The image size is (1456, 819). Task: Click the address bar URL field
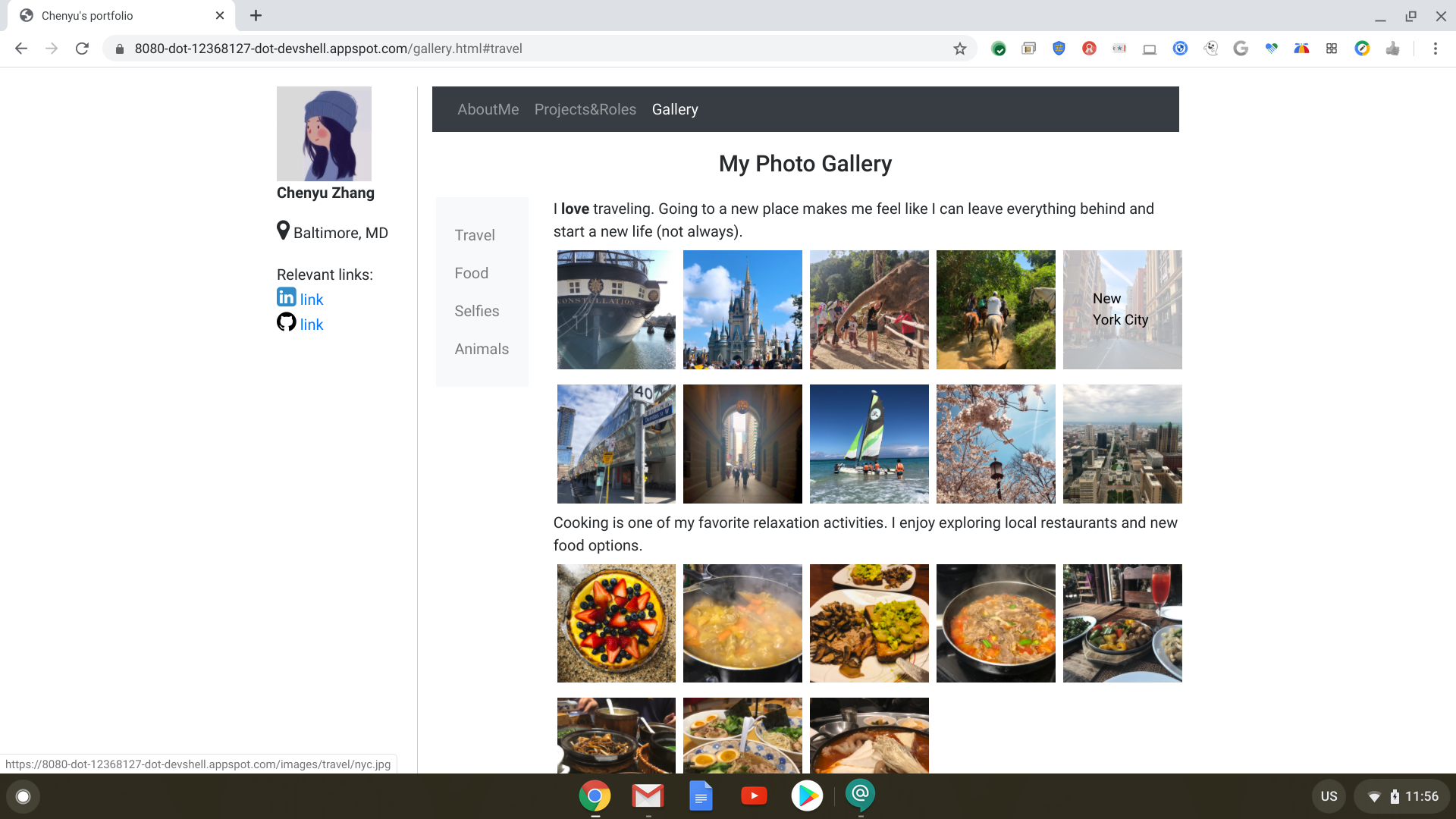pos(531,49)
